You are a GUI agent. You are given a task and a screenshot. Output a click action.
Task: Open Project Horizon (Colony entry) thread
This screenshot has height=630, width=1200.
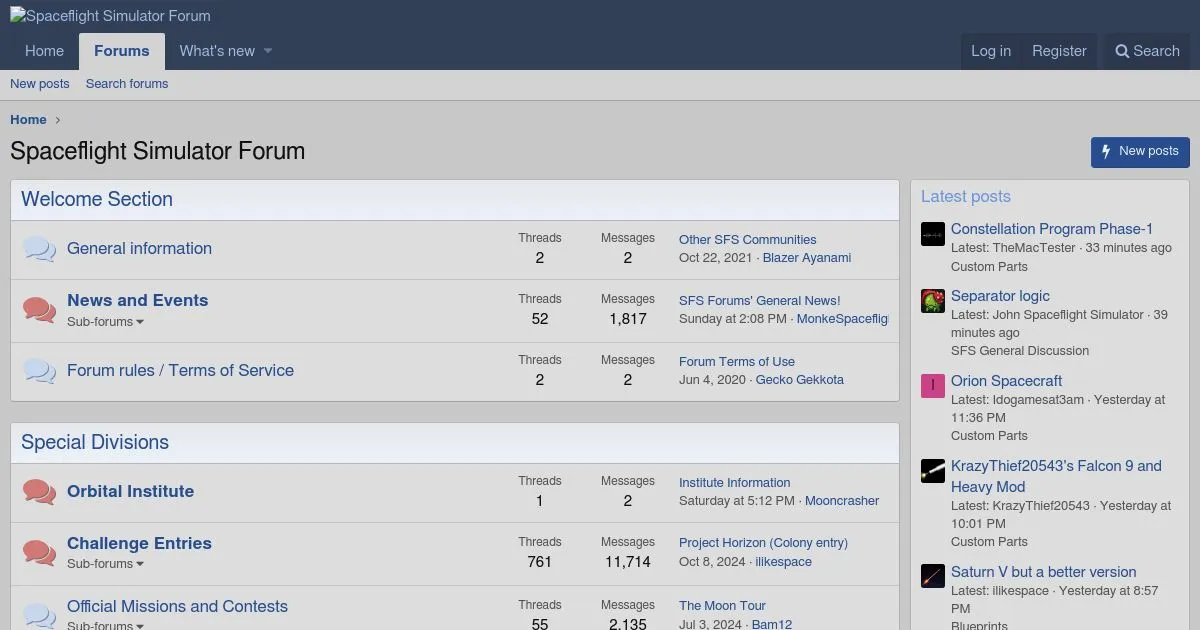(763, 543)
